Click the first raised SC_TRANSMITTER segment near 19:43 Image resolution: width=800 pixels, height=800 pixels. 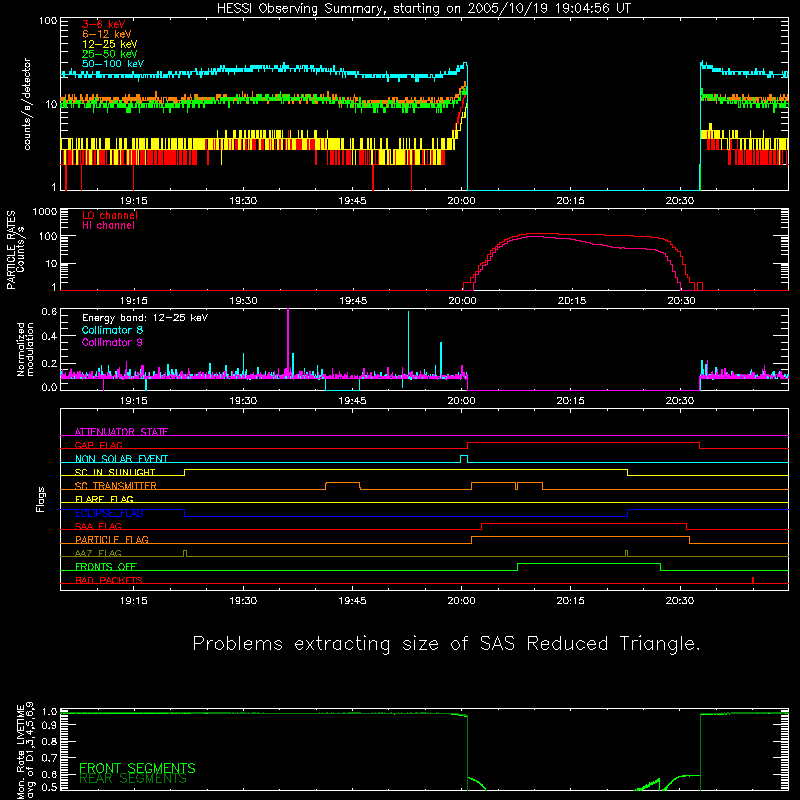(342, 483)
